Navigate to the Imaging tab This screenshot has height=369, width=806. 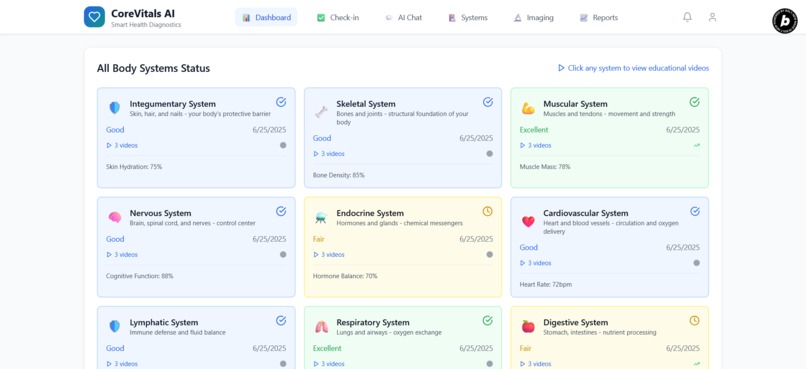click(534, 17)
